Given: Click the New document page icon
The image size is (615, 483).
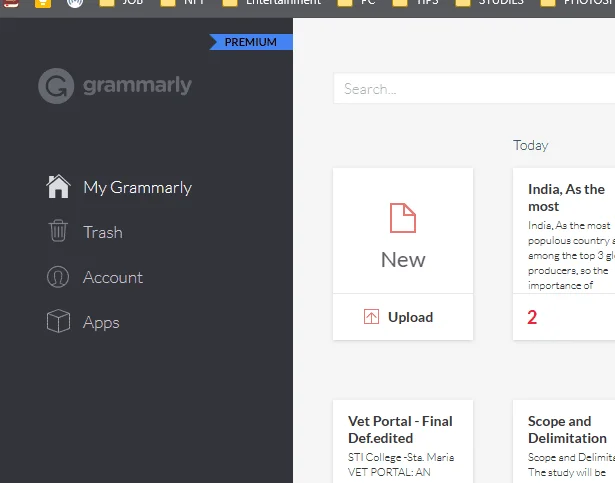Looking at the screenshot, I should pyautogui.click(x=403, y=218).
